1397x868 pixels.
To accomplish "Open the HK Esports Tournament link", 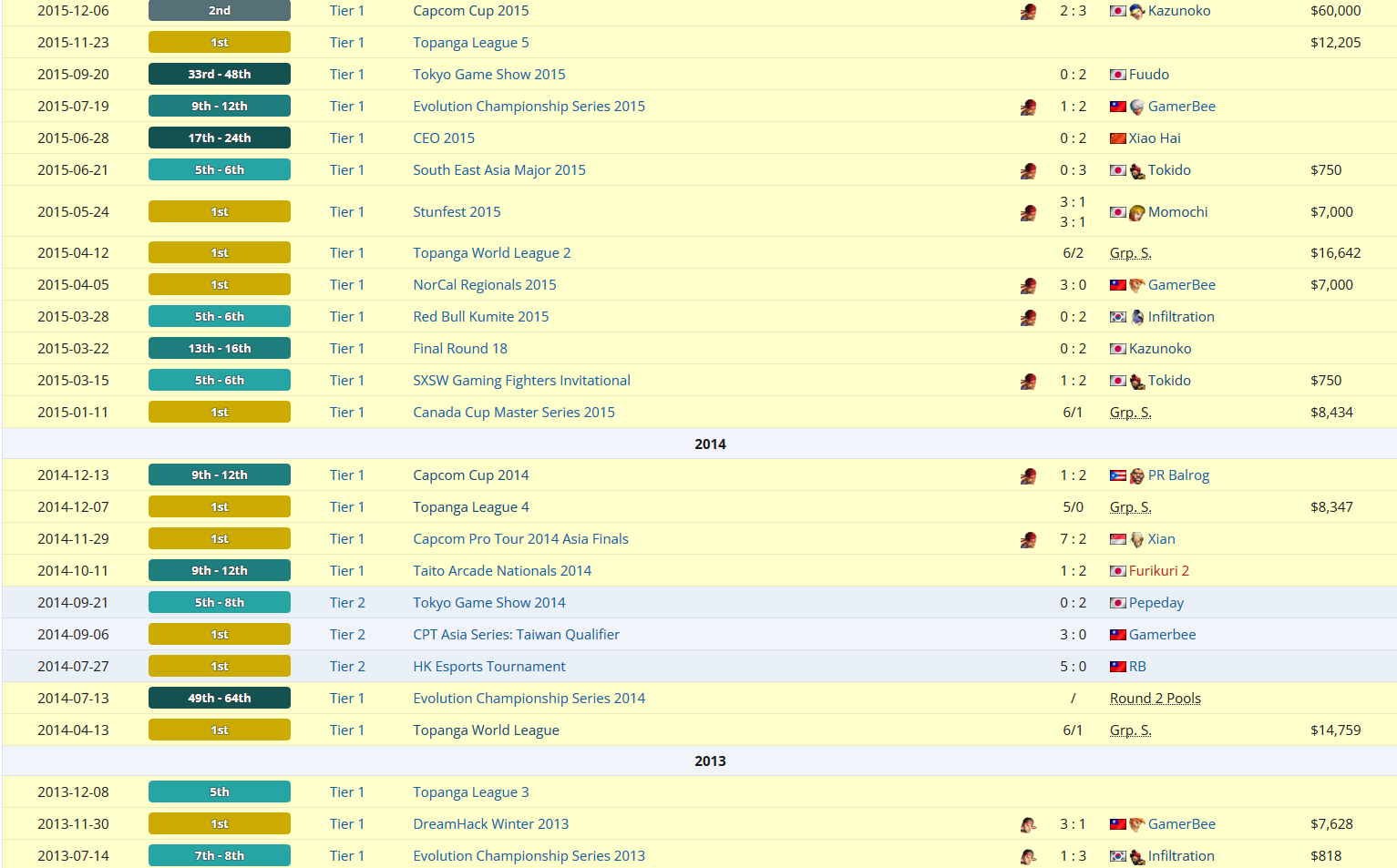I will (x=489, y=667).
